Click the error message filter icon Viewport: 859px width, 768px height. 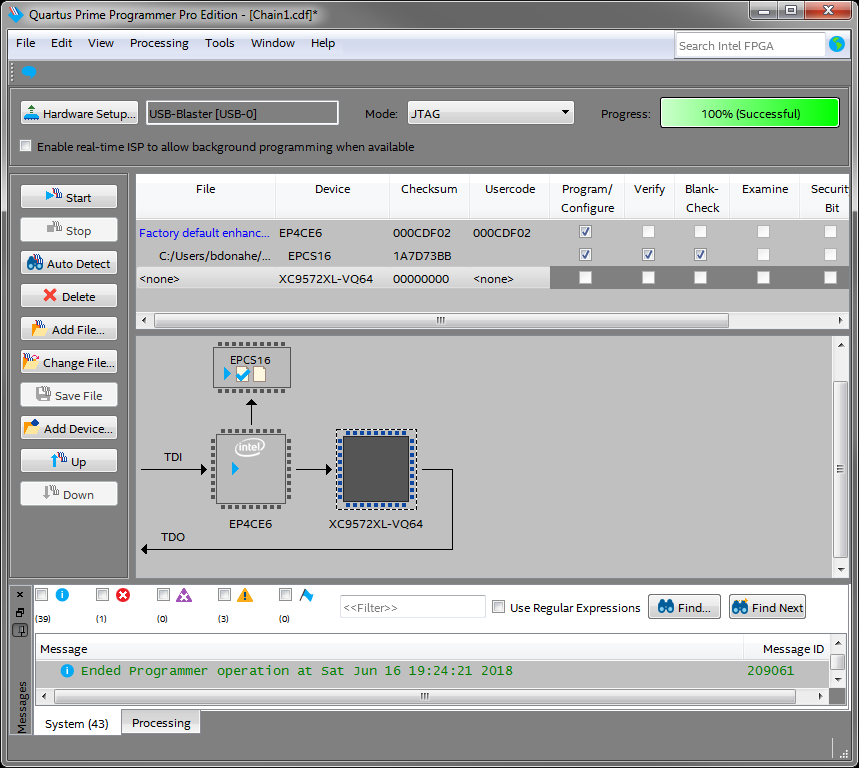coord(123,595)
